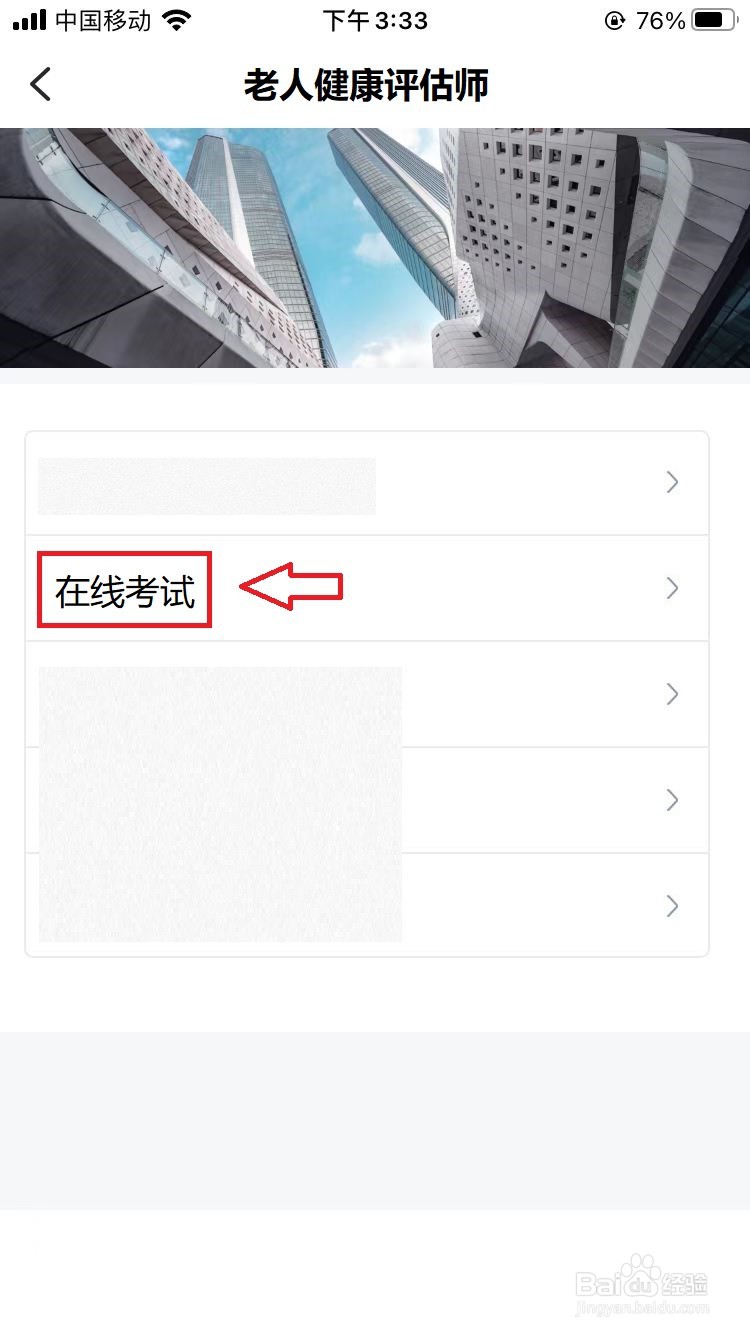
Task: Open the blurred first list entry
Action: pos(367,483)
